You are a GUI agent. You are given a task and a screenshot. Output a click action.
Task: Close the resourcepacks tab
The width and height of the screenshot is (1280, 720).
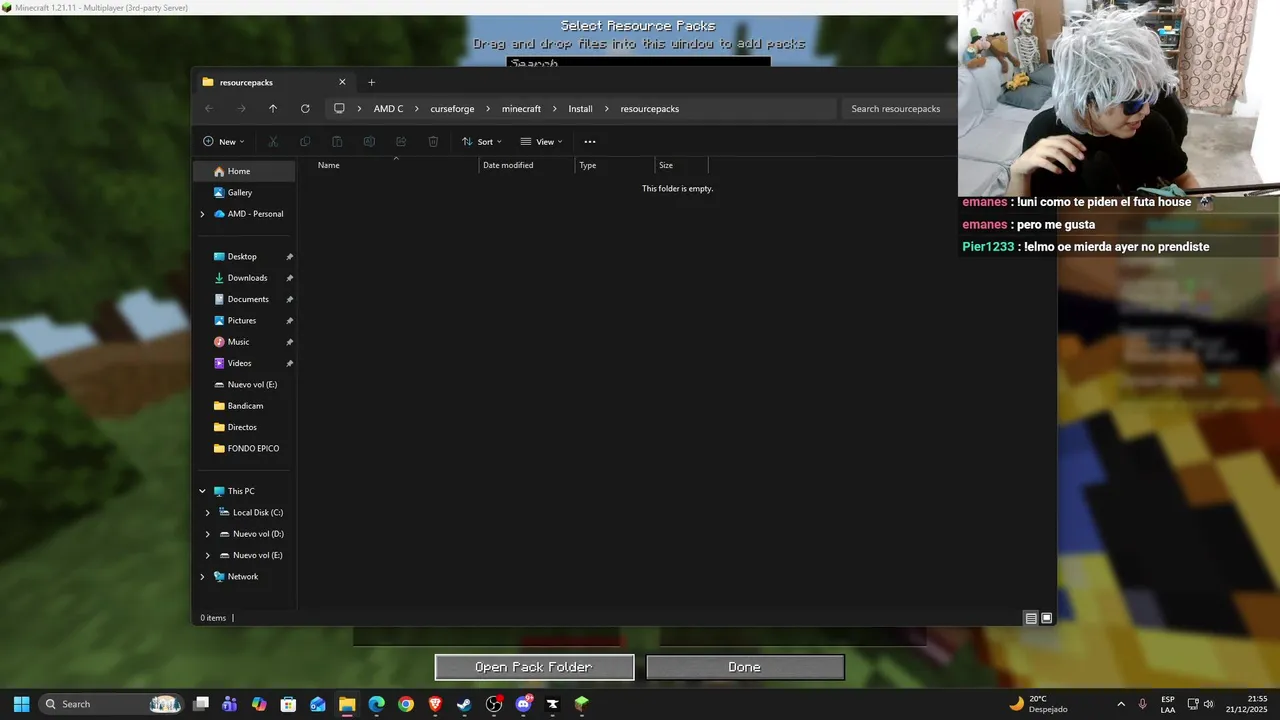click(x=342, y=82)
